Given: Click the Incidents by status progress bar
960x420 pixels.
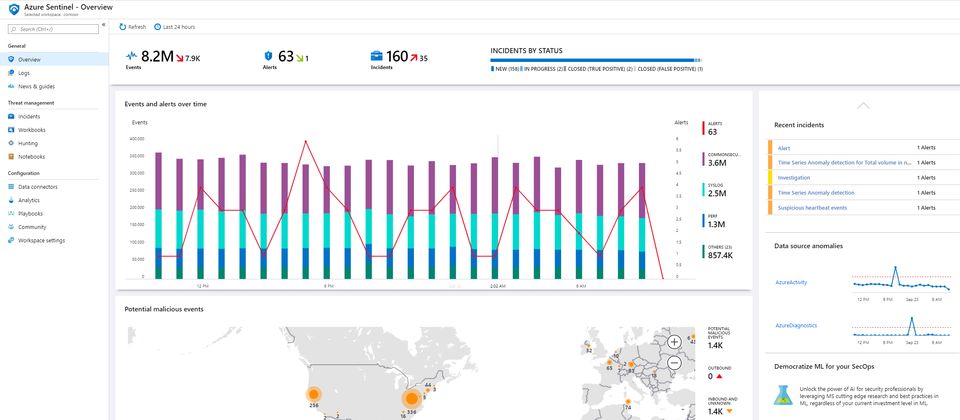Looking at the screenshot, I should 596,61.
